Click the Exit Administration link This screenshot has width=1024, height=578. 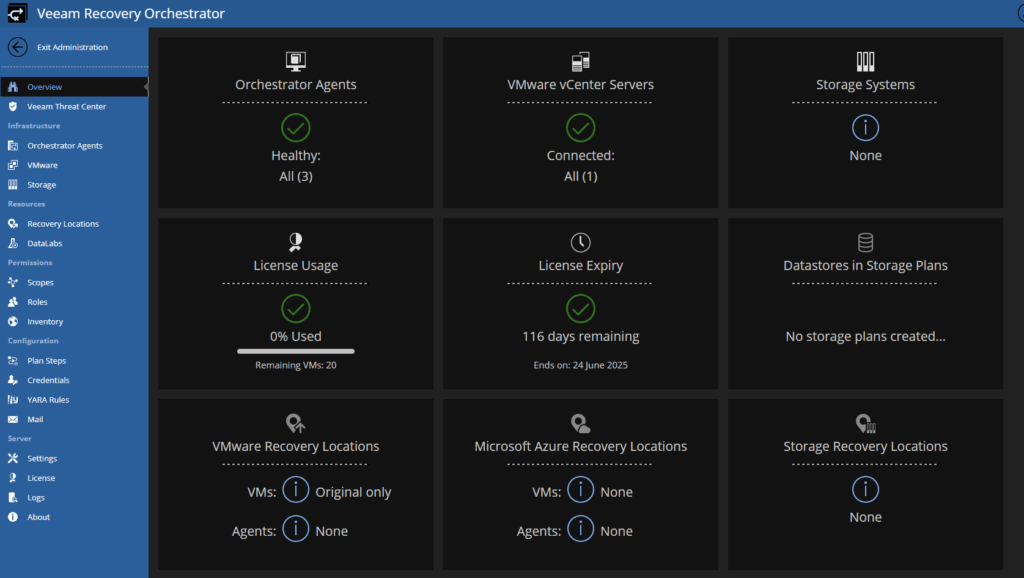72,47
